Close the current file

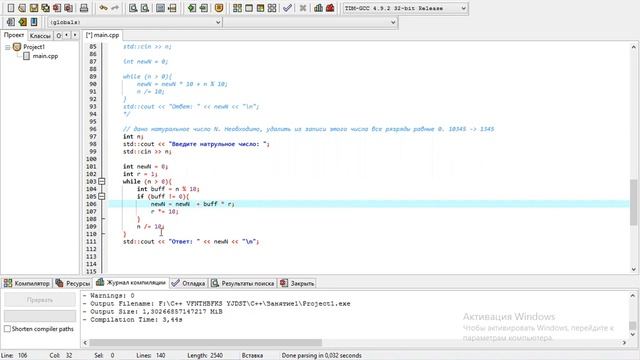pyautogui.click(x=57, y=8)
